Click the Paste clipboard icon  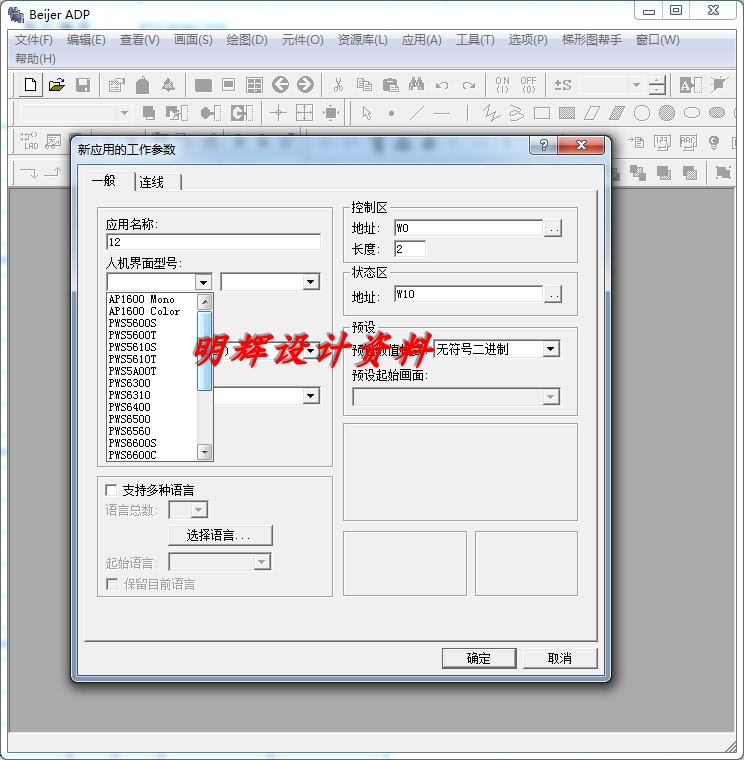(x=390, y=85)
